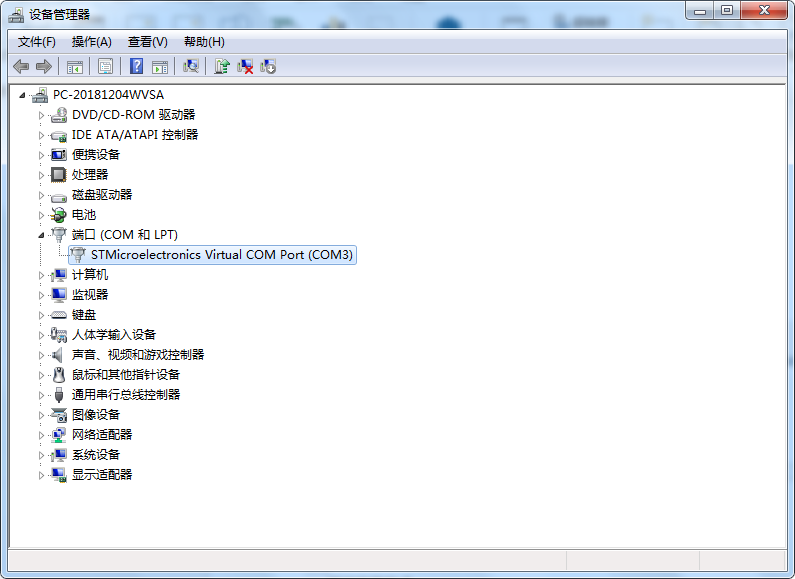Expand the 人体学输入设备 node
Viewport: 795px width, 579px height.
point(42,335)
